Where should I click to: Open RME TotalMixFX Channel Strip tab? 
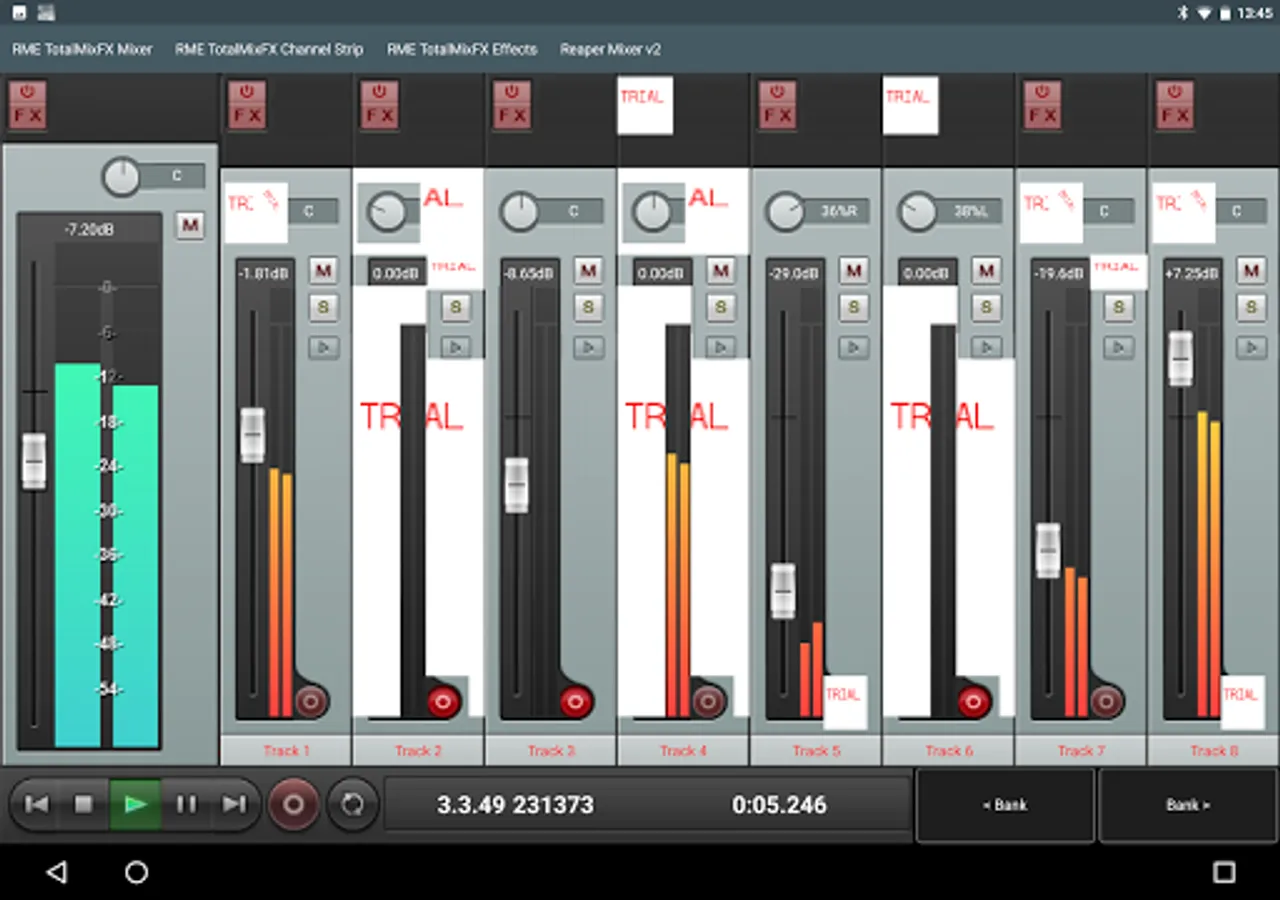(269, 49)
